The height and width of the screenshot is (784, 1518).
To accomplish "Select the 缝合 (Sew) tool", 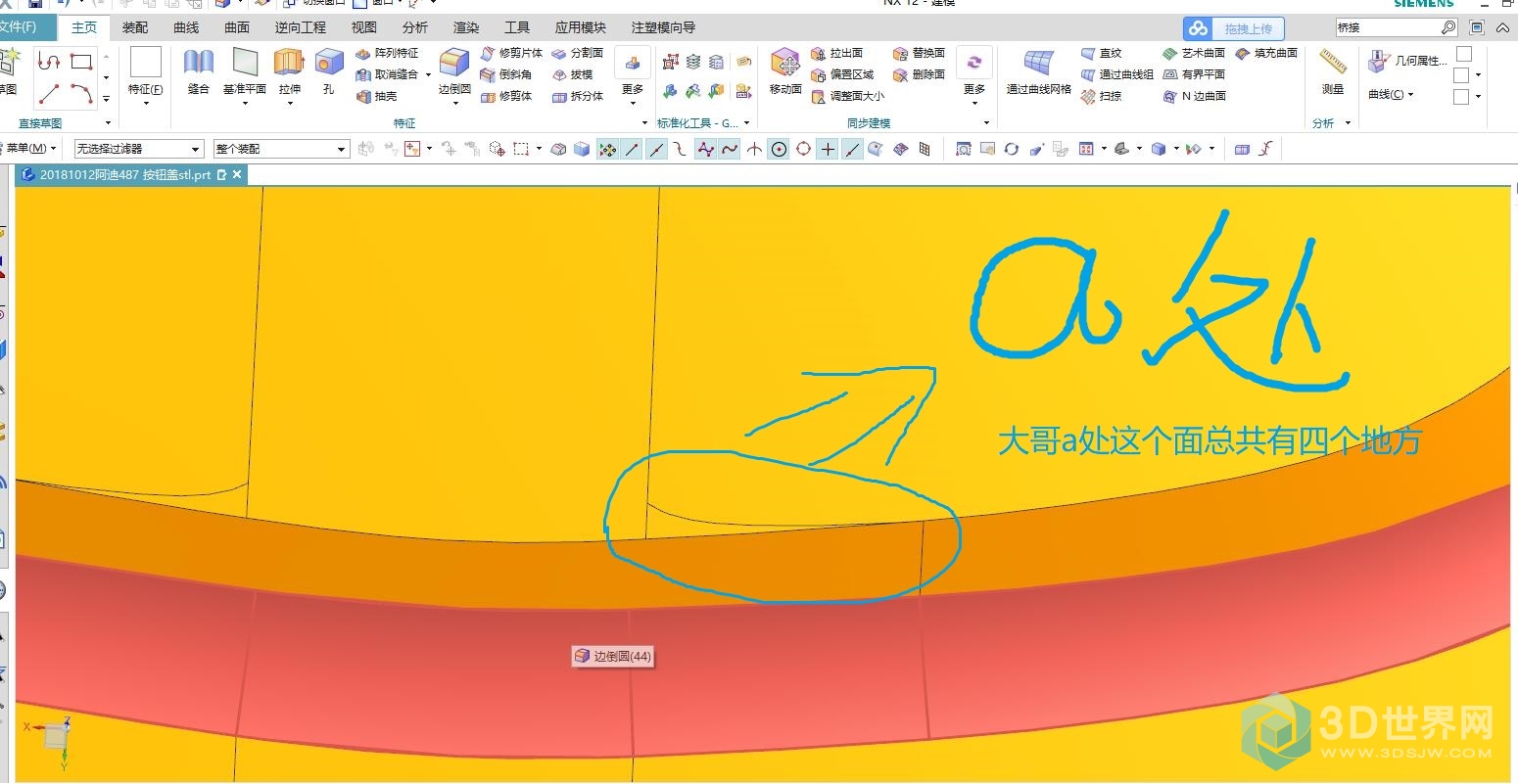I will [x=199, y=71].
